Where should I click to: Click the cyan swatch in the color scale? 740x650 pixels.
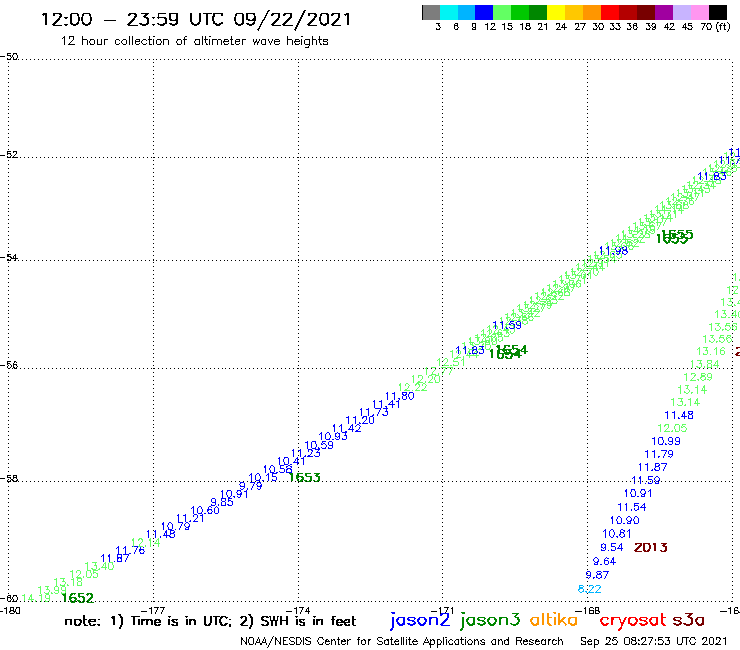(x=448, y=12)
